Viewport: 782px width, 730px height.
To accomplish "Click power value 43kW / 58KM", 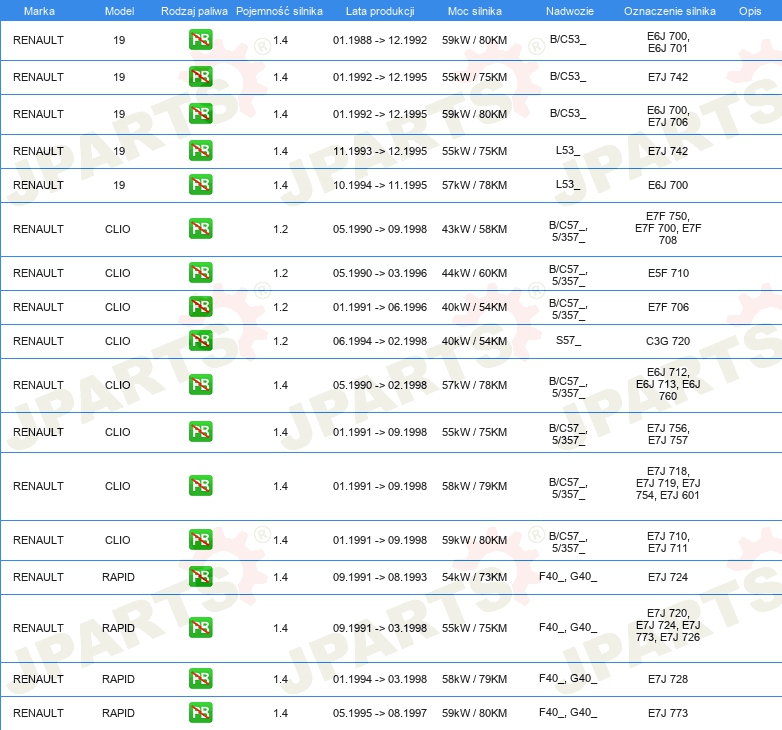I will (474, 229).
